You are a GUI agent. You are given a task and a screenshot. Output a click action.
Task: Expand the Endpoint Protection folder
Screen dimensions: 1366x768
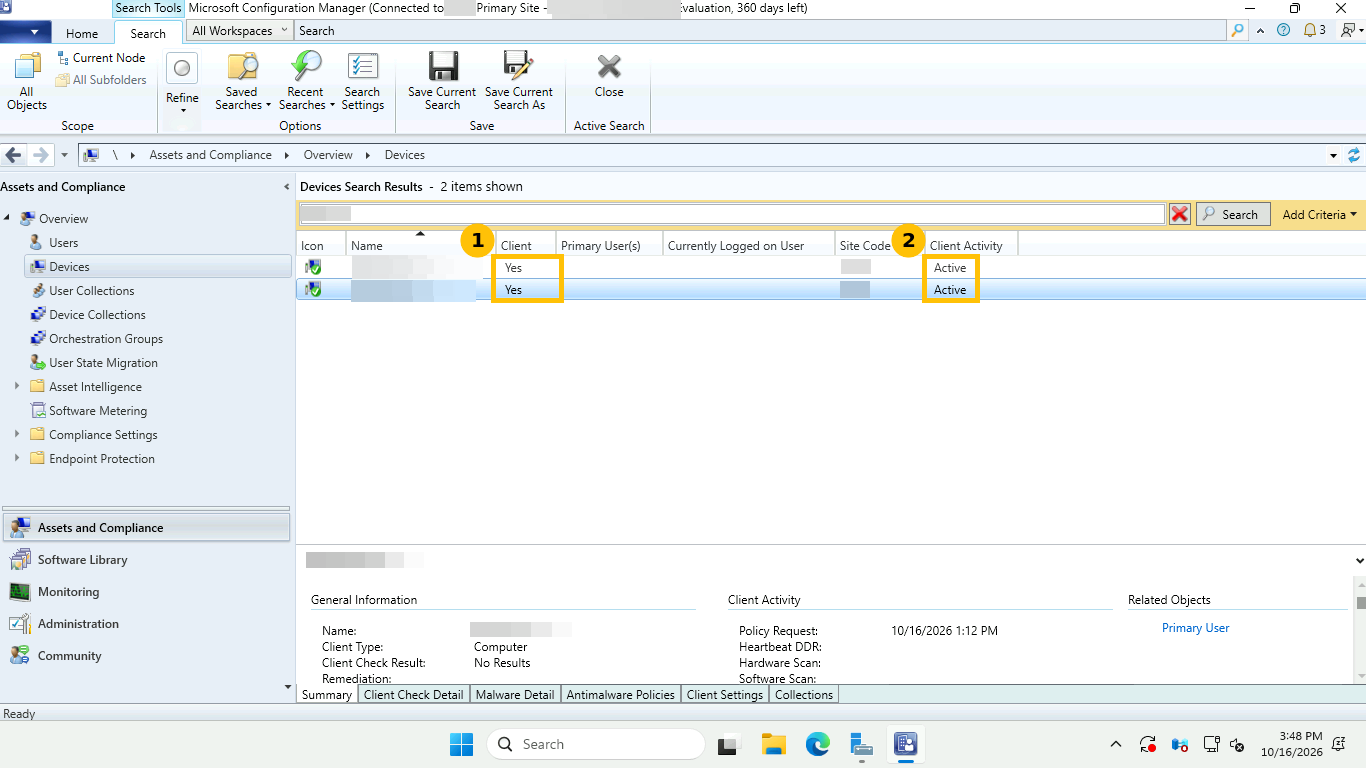click(17, 459)
